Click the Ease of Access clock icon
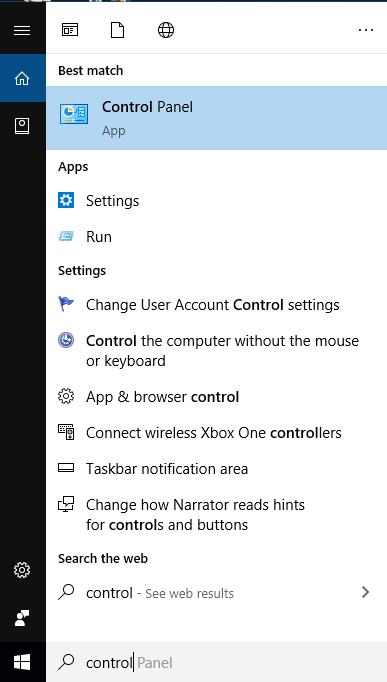This screenshot has height=682, width=387. [x=66, y=341]
